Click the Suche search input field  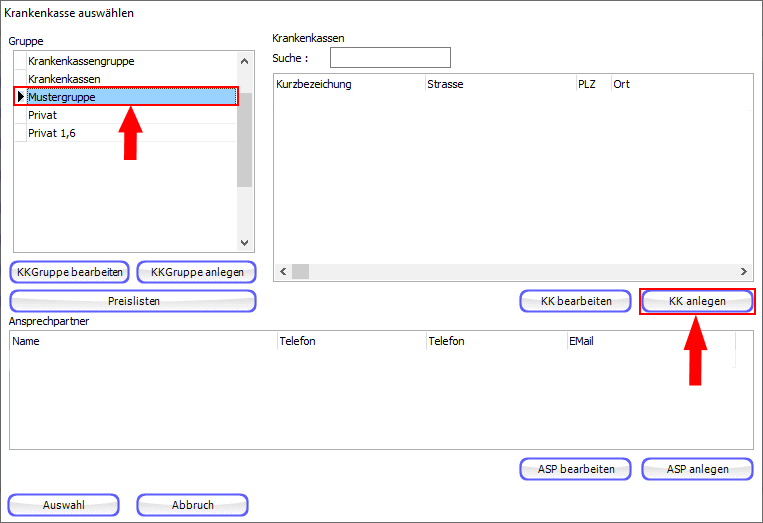[x=390, y=58]
